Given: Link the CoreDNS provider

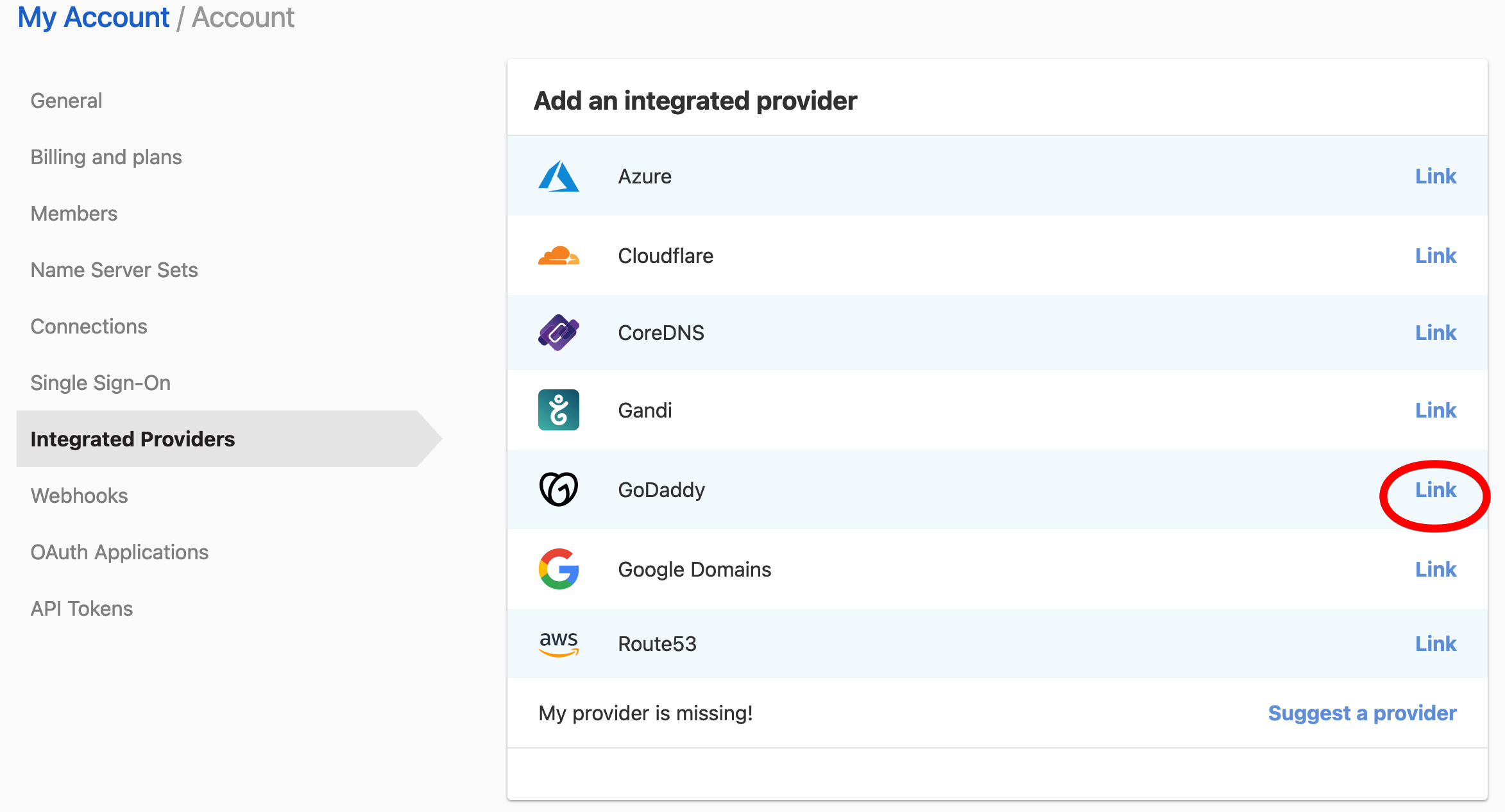Looking at the screenshot, I should (x=1436, y=332).
